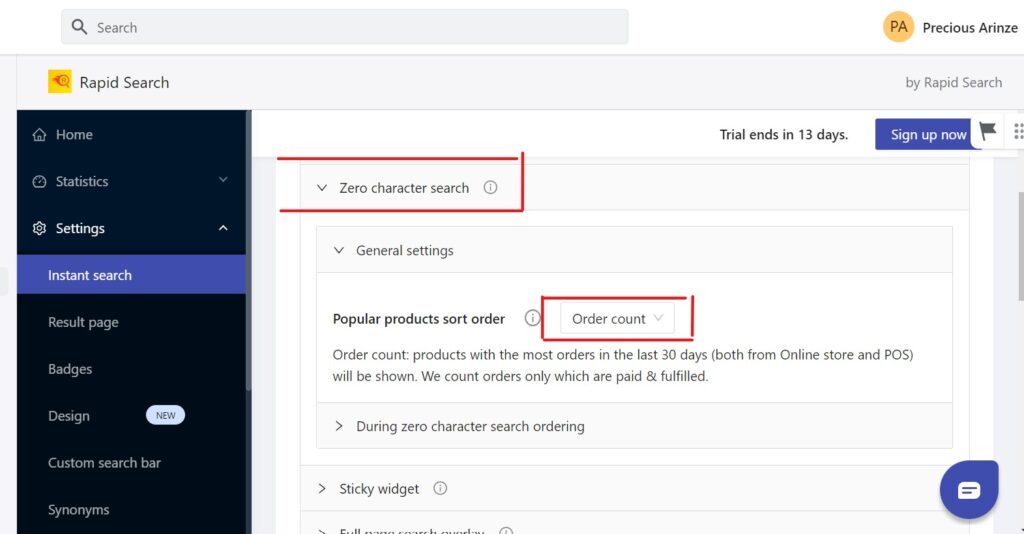Collapse the Settings chevron
This screenshot has height=534, width=1024.
[223, 228]
